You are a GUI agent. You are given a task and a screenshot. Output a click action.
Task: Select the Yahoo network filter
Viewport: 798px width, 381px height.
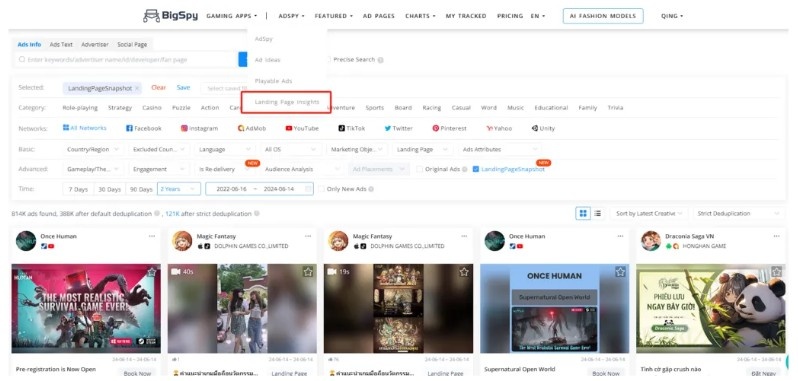(499, 128)
